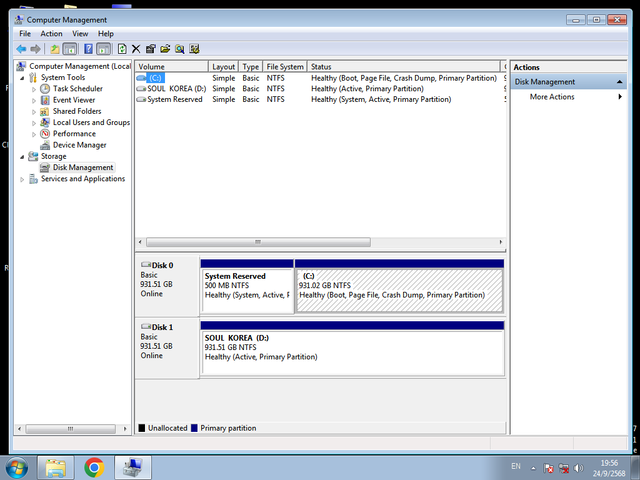The image size is (640, 480).
Task: Click the blue Primary partition legend swatch
Action: [x=194, y=428]
